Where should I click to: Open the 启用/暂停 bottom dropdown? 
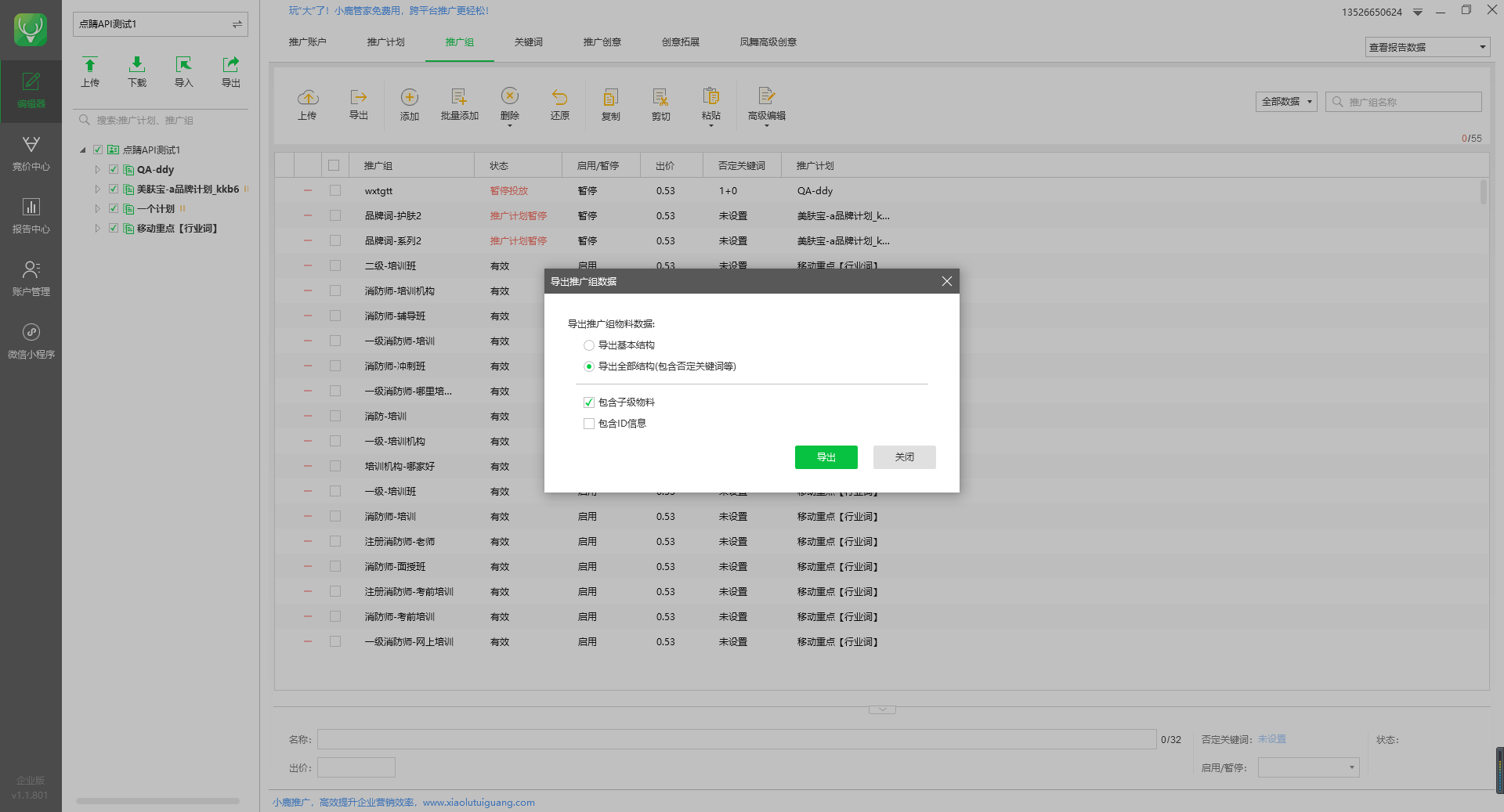1308,767
